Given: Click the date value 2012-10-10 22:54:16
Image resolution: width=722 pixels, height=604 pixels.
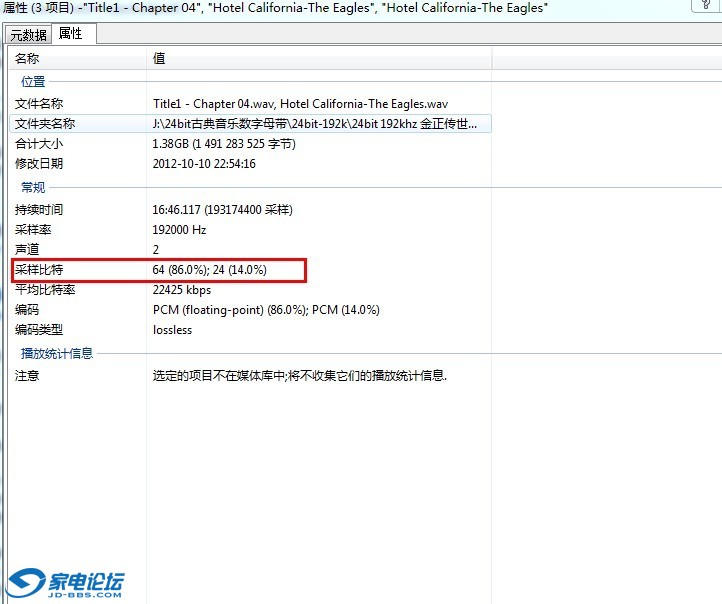Looking at the screenshot, I should click(204, 163).
